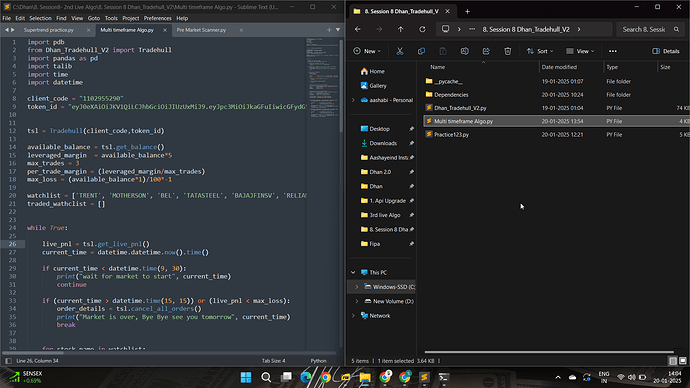Click the Cut icon in Explorer toolbar
The height and width of the screenshot is (388, 690).
point(400,51)
